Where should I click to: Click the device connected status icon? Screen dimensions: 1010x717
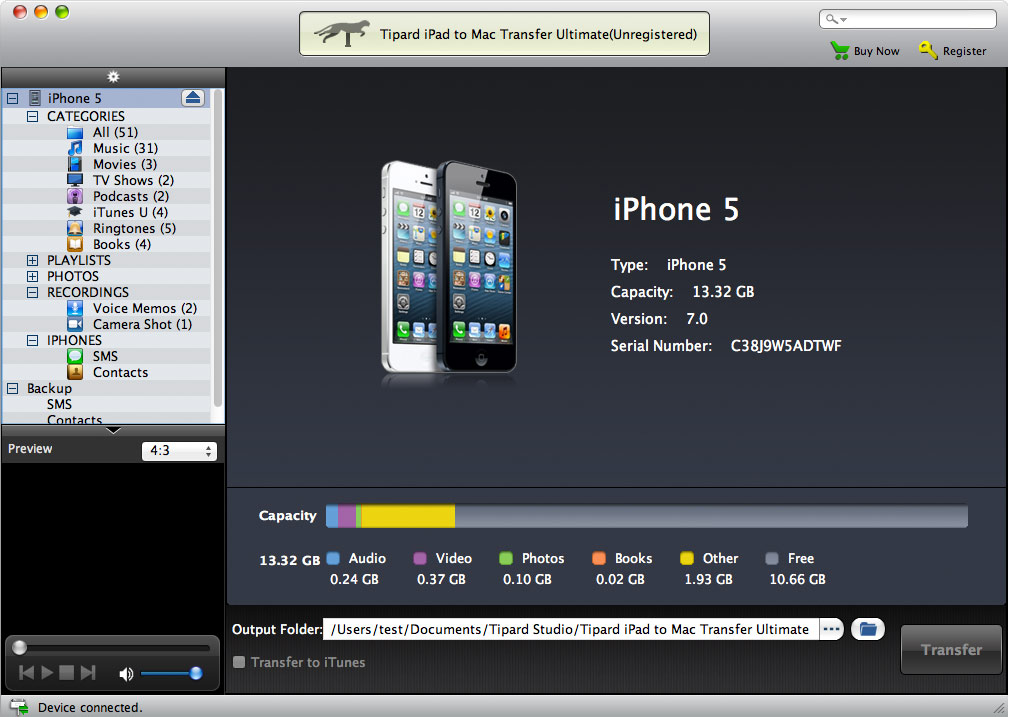coord(19,707)
